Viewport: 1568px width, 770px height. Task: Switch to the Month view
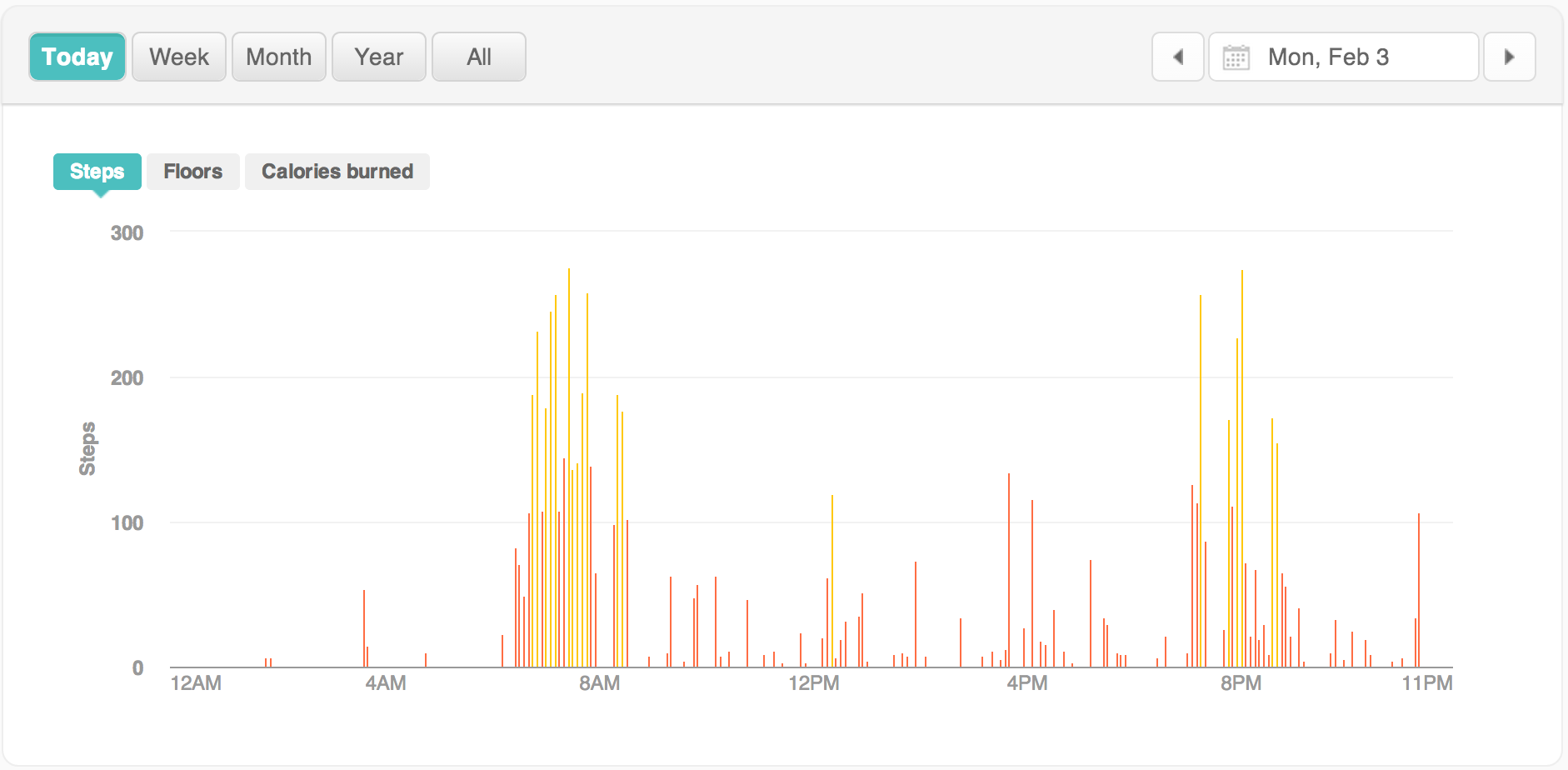point(279,57)
